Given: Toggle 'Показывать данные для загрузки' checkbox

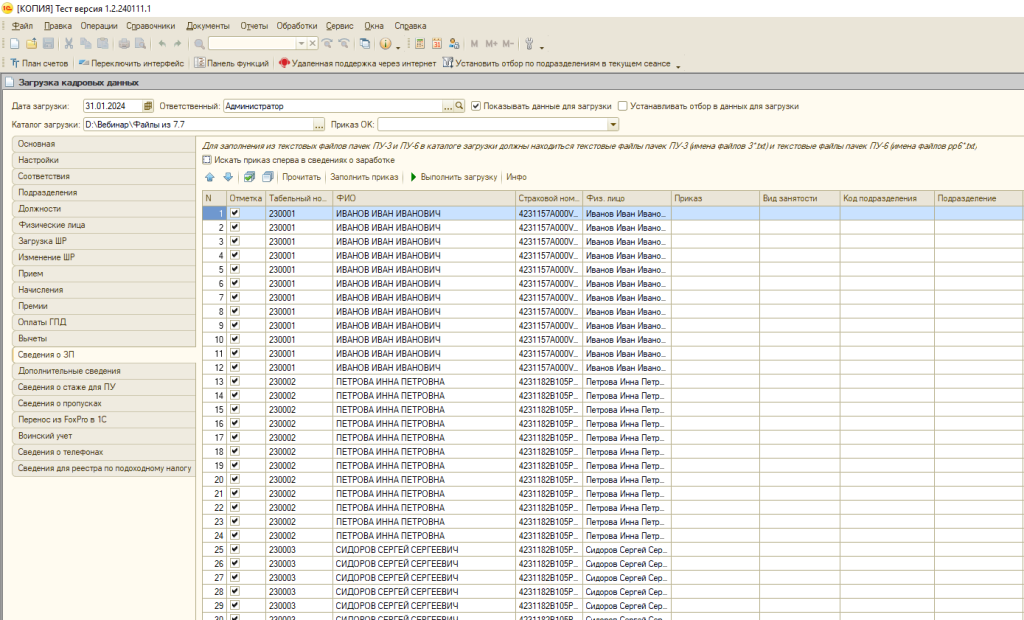Looking at the screenshot, I should (476, 106).
